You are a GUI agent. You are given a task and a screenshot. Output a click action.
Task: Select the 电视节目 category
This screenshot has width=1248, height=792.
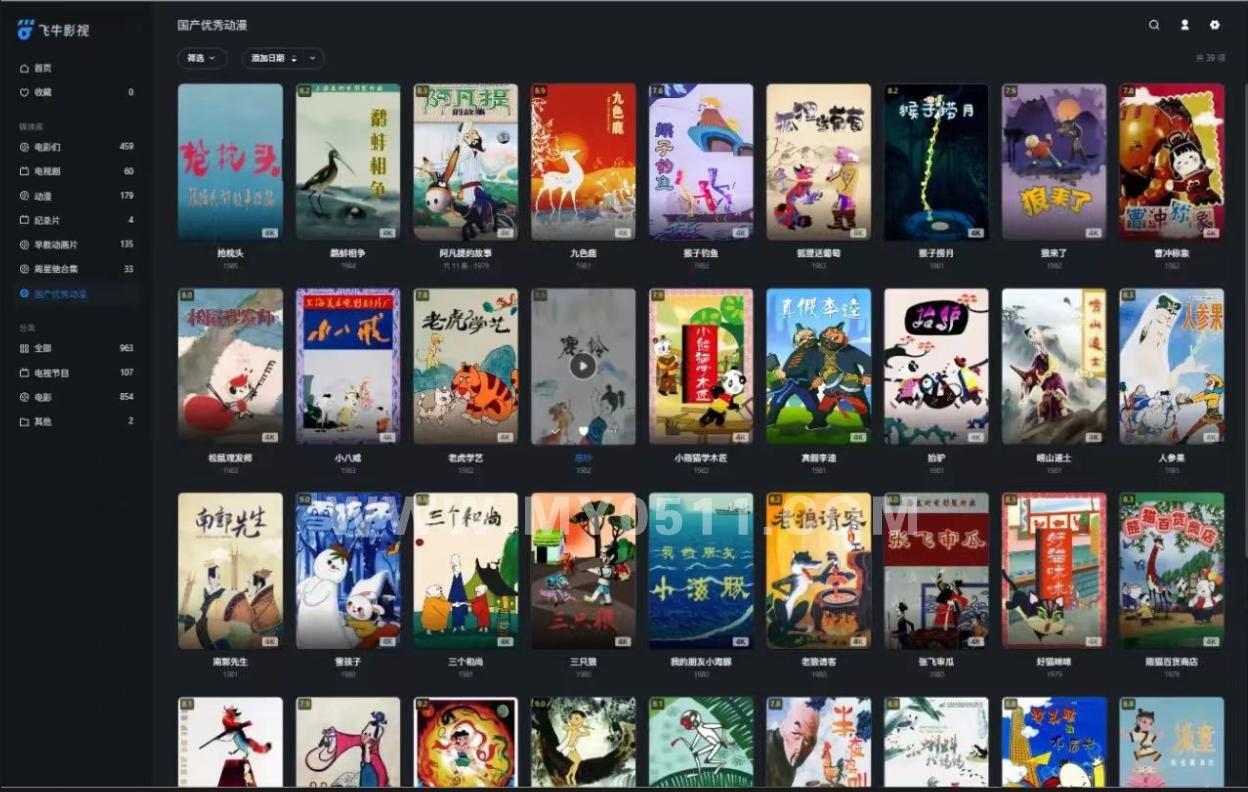click(x=51, y=373)
